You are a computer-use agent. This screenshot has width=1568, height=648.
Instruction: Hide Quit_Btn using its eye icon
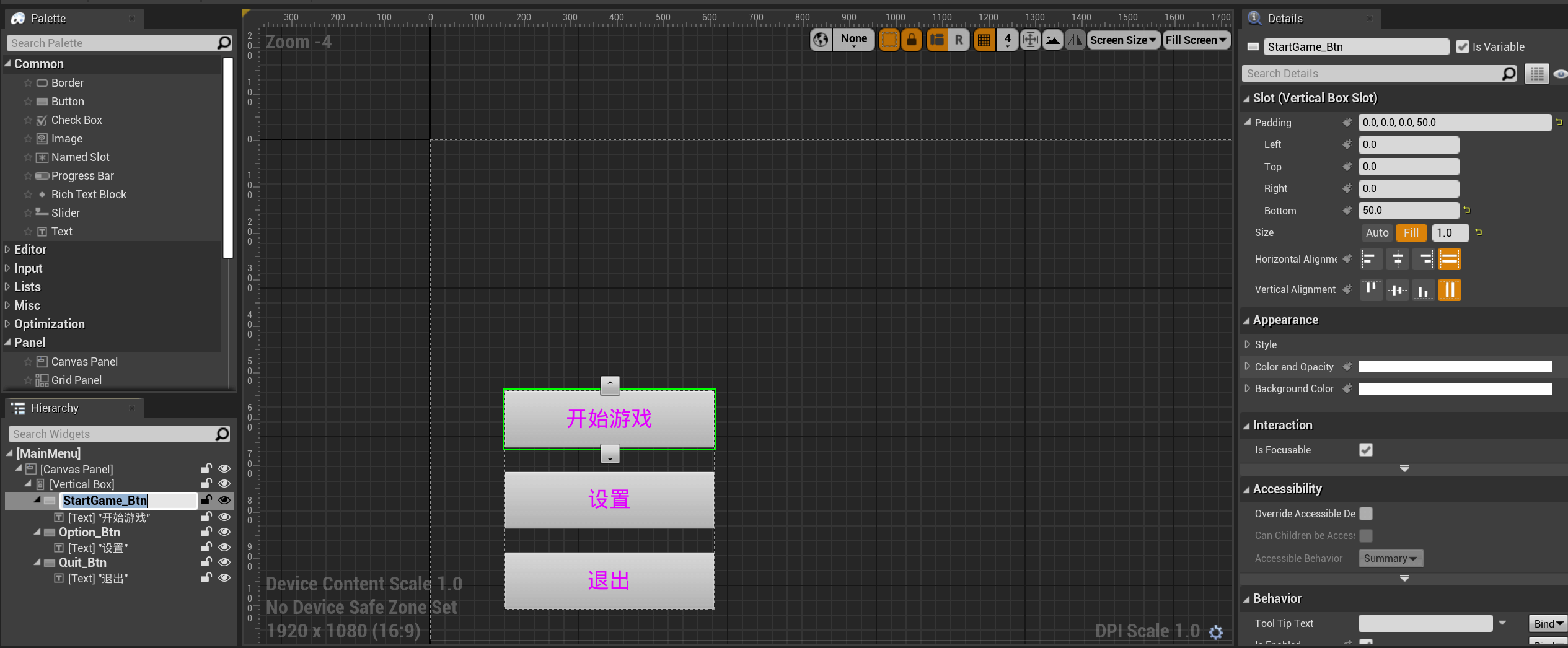click(224, 563)
